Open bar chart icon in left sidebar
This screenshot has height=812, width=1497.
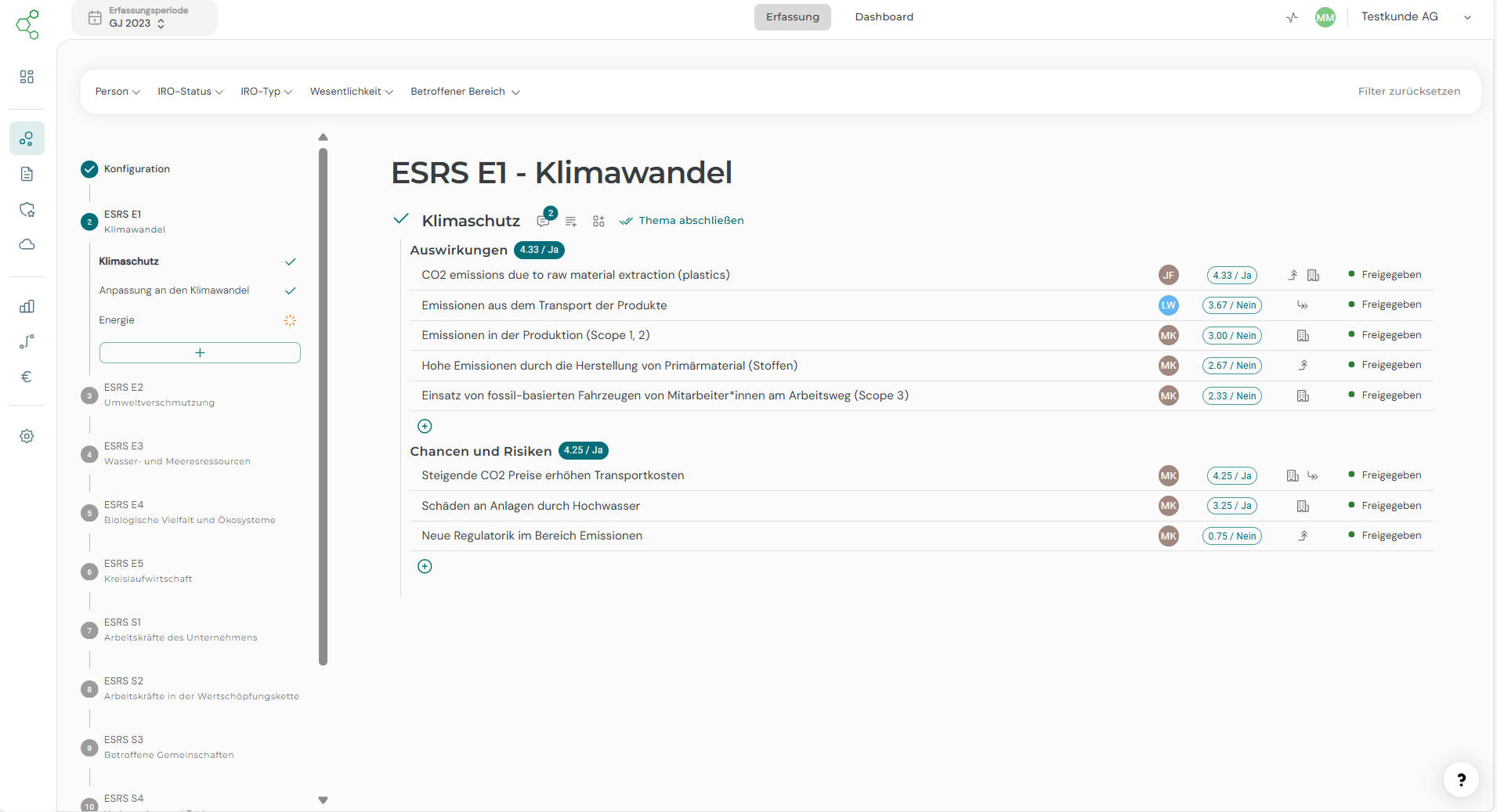tap(27, 306)
